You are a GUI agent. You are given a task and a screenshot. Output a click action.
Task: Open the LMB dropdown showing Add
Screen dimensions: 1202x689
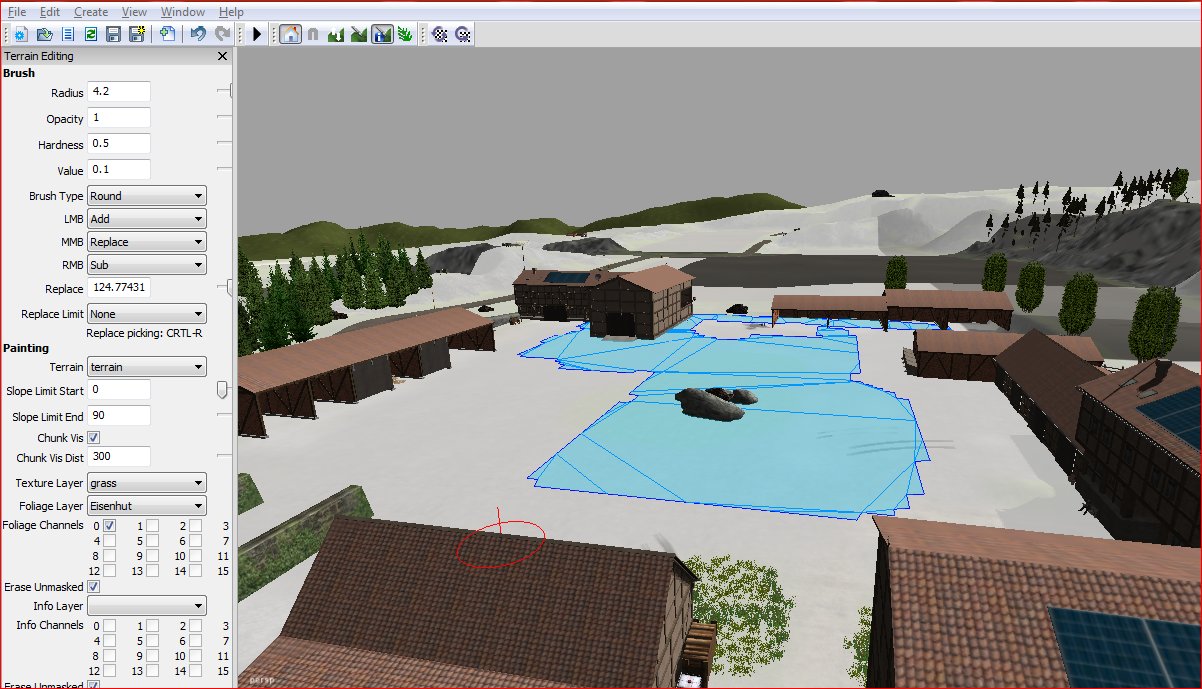coord(147,219)
